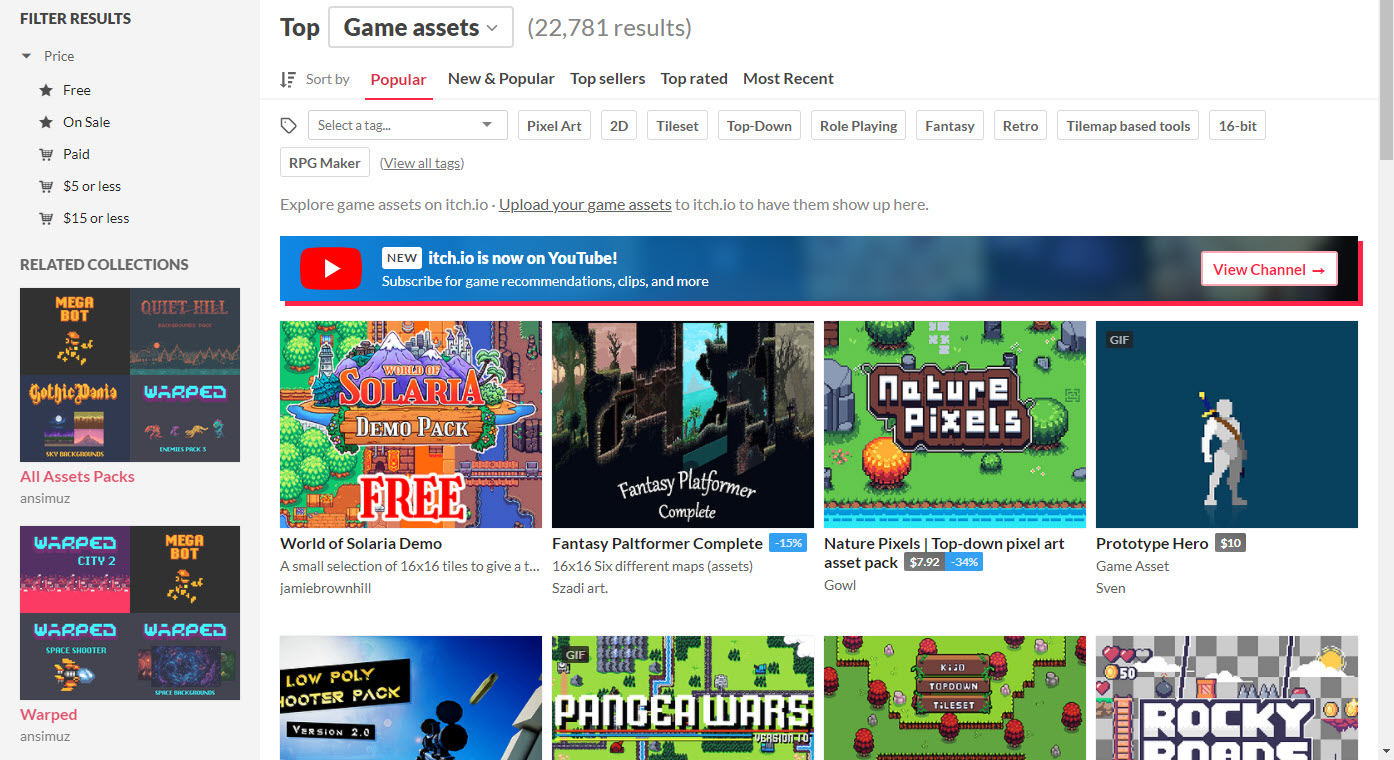Click the GIF badge on Pangea Wars
Image resolution: width=1394 pixels, height=760 pixels.
point(575,655)
